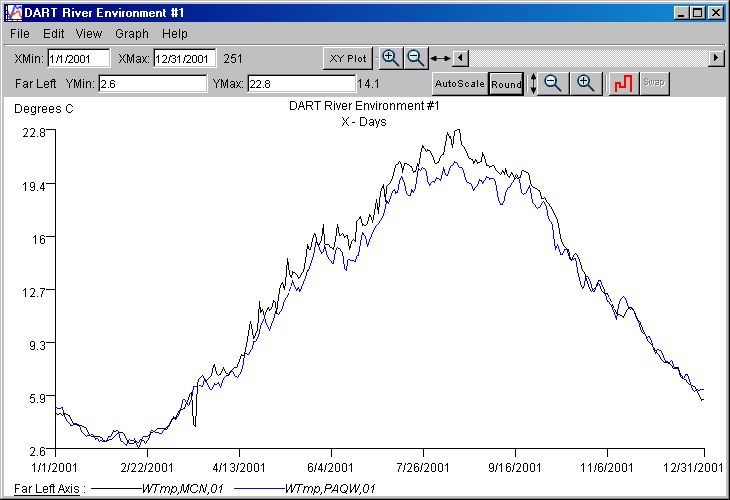This screenshot has height=500, width=730.
Task: Expand the Edit menu
Action: [x=54, y=34]
